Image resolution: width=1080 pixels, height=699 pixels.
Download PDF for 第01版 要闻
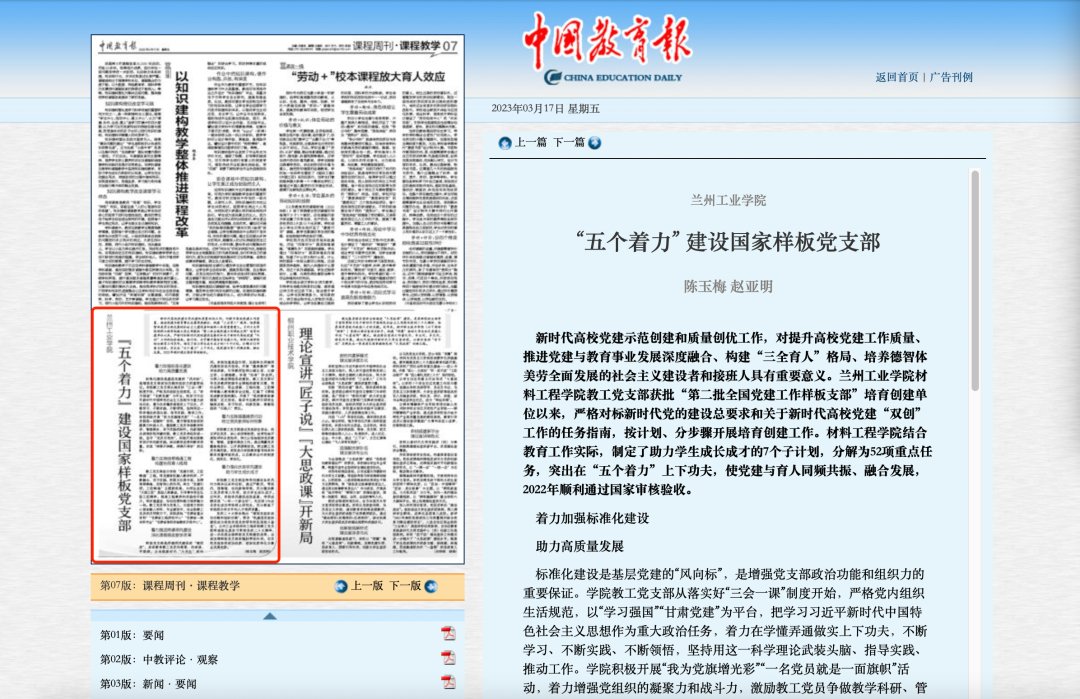click(448, 634)
